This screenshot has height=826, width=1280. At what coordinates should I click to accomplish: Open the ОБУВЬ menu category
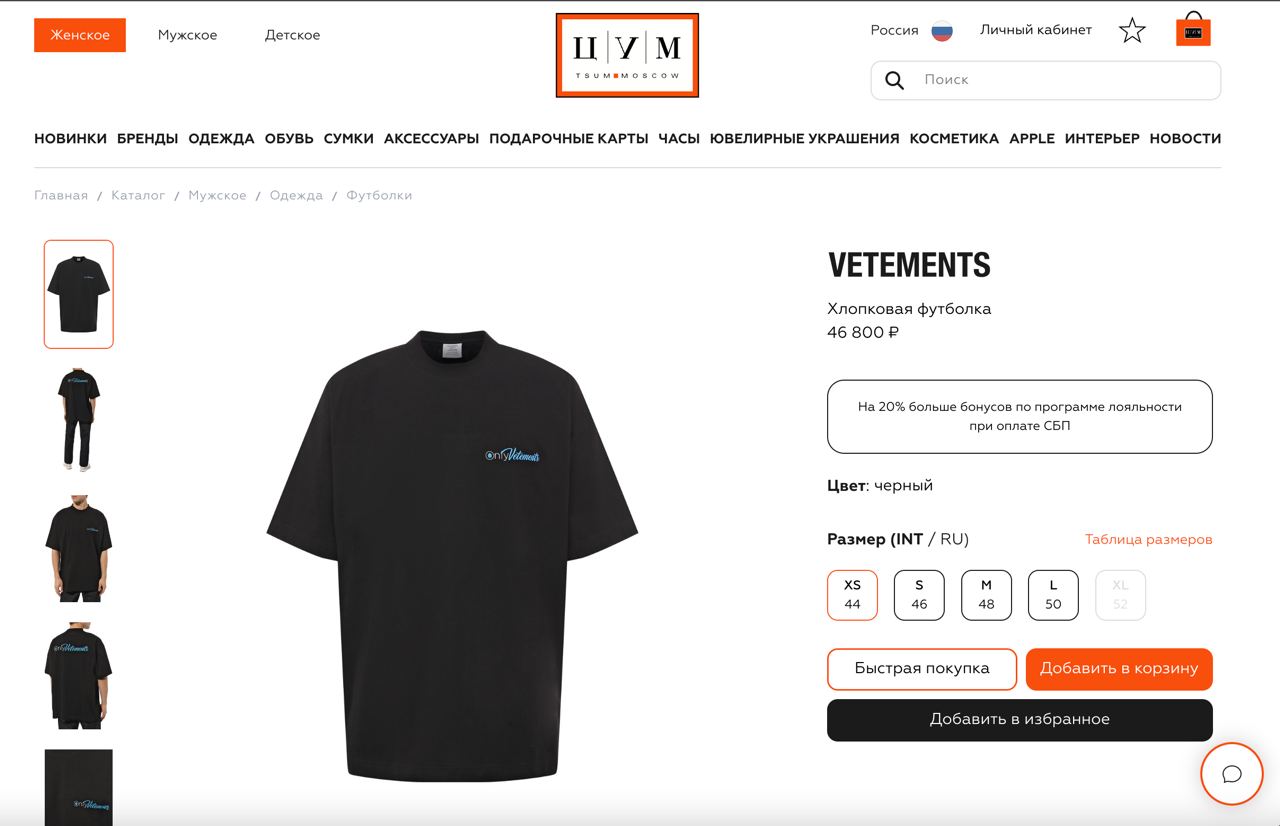click(x=289, y=139)
